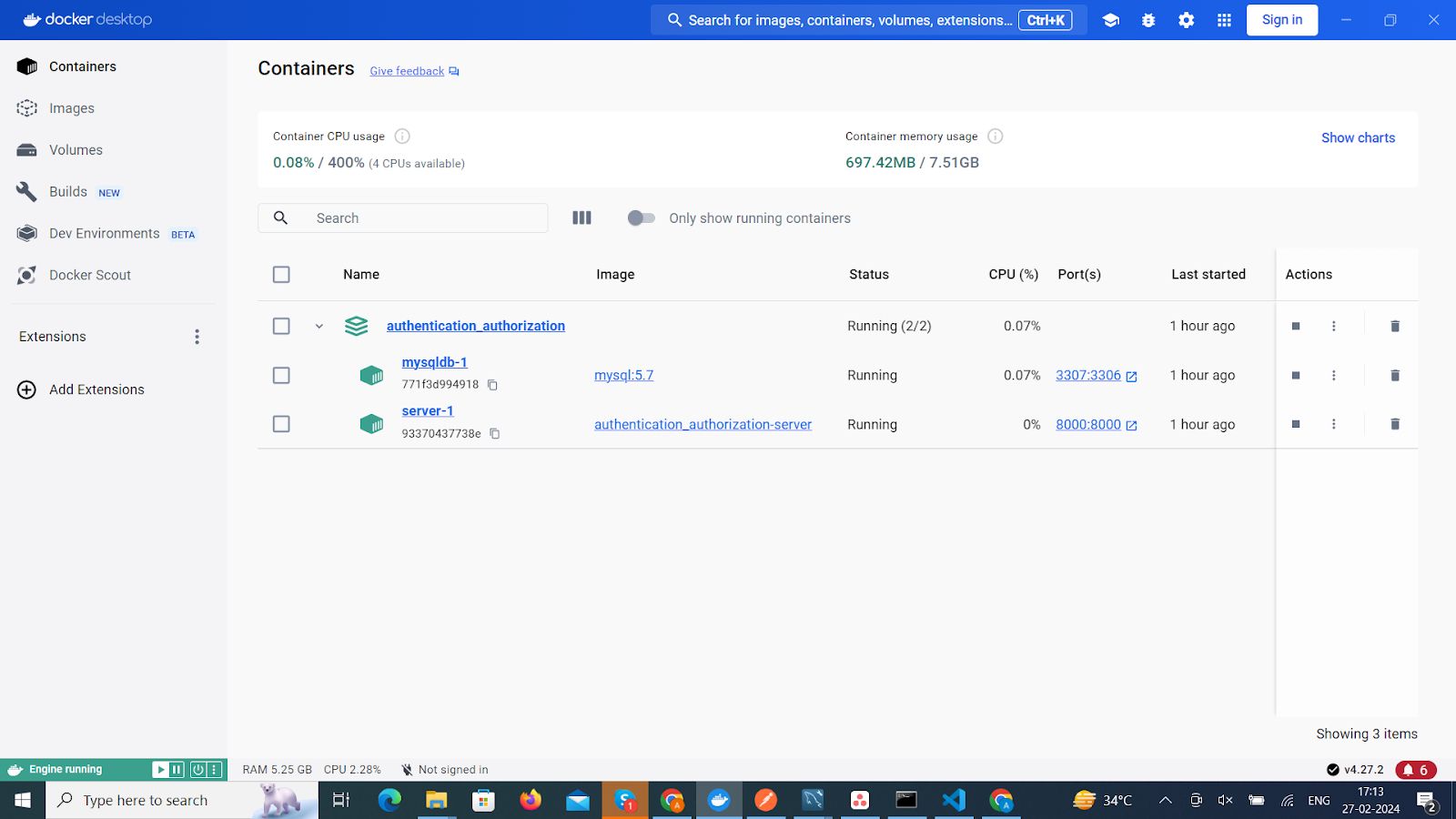Open Firefox from the taskbar
The image size is (1456, 819).
(531, 800)
